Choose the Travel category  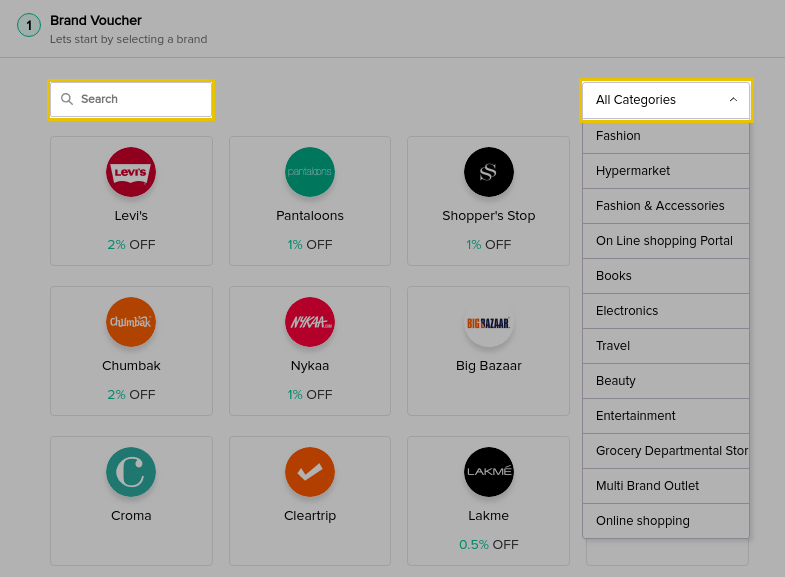tap(666, 346)
